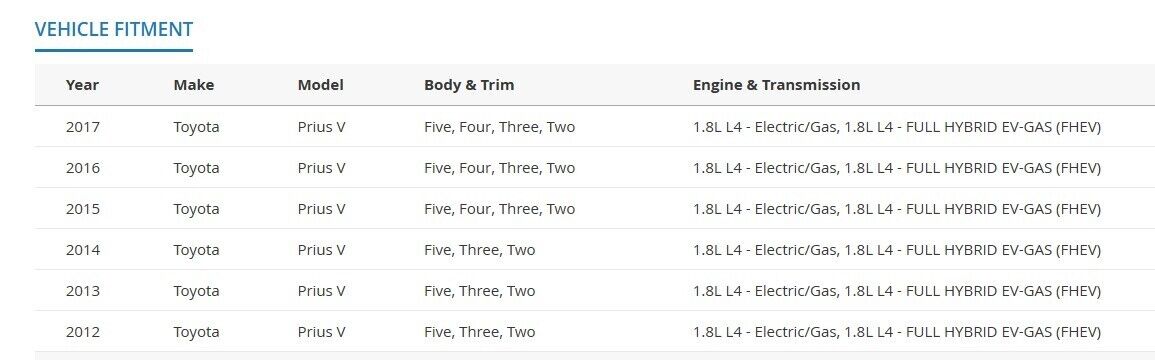Click the 2014 row's Five, Three, Two trim
This screenshot has width=1155, height=360.
480,250
